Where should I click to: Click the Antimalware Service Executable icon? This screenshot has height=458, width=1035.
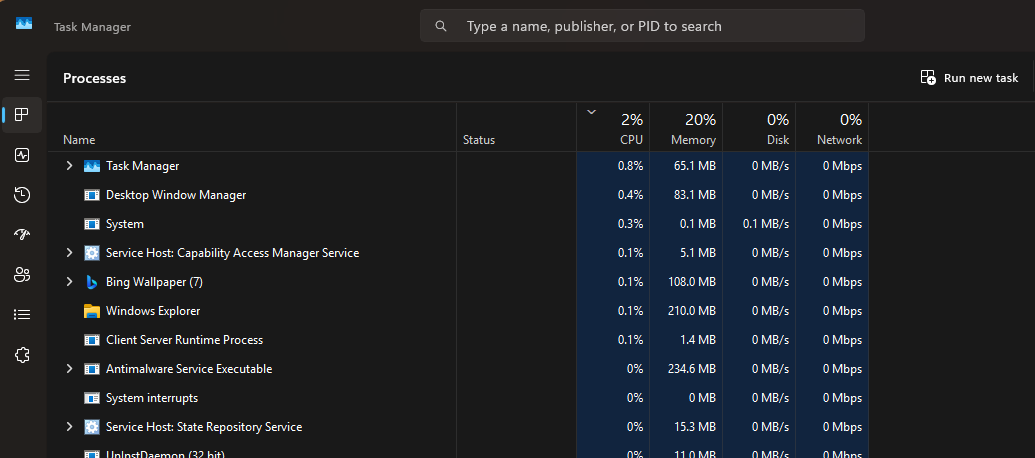(x=92, y=369)
